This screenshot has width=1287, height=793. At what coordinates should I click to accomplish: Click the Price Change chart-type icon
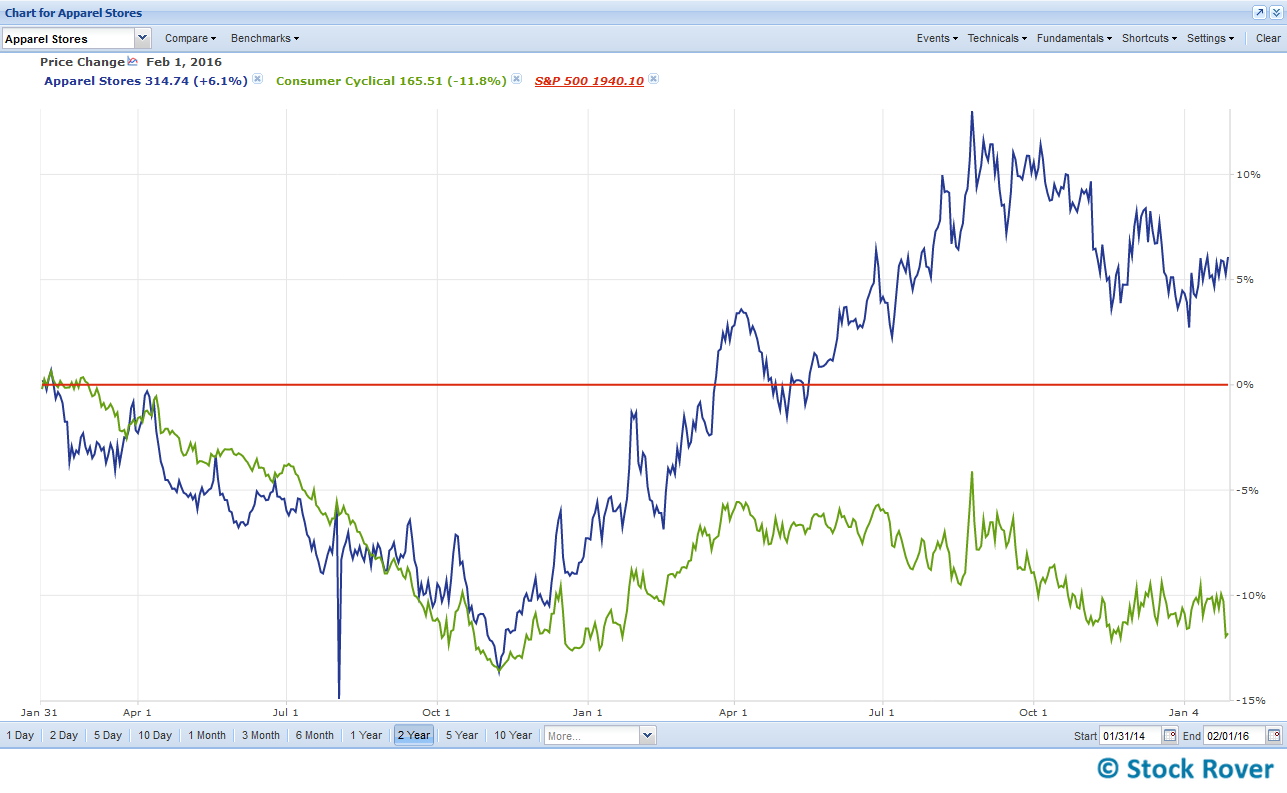point(133,62)
